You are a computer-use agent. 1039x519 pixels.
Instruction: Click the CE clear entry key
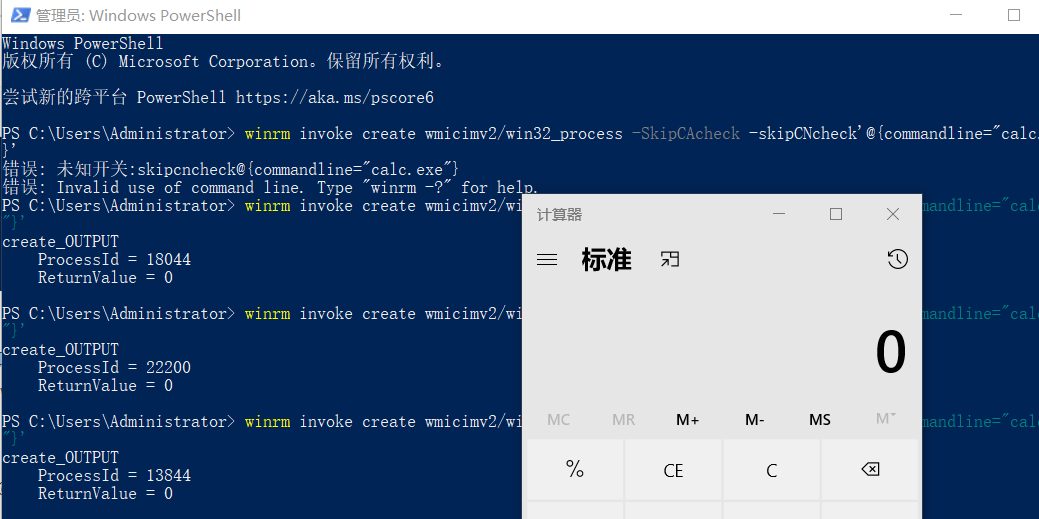(673, 470)
